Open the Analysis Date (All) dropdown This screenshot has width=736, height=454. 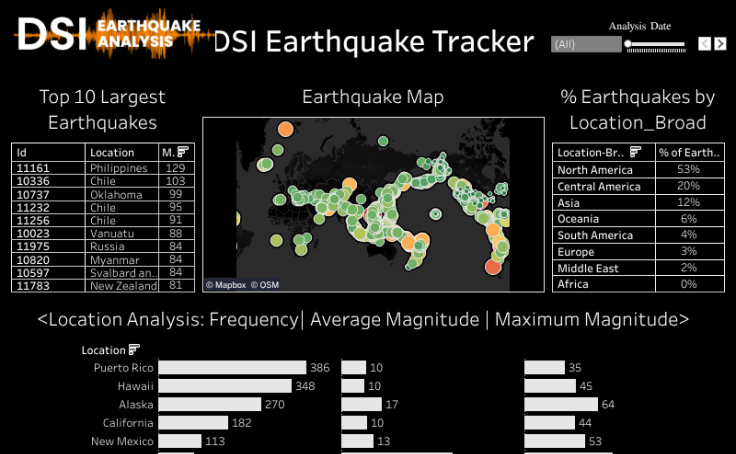(x=585, y=44)
